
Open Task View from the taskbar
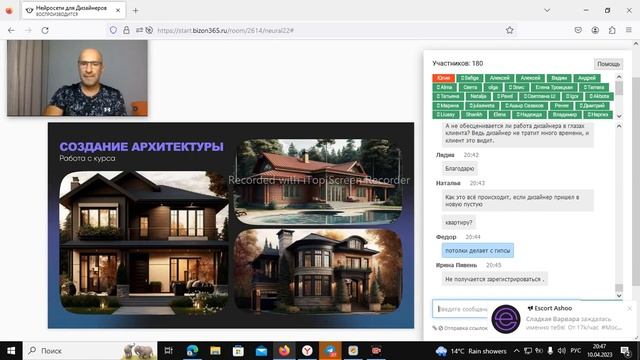coord(169,351)
